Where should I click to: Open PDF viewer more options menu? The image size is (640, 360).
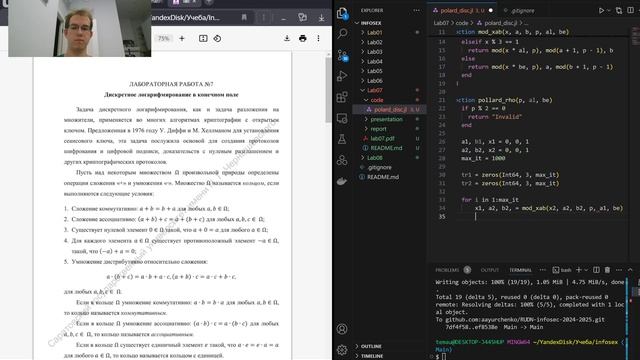tap(318, 38)
